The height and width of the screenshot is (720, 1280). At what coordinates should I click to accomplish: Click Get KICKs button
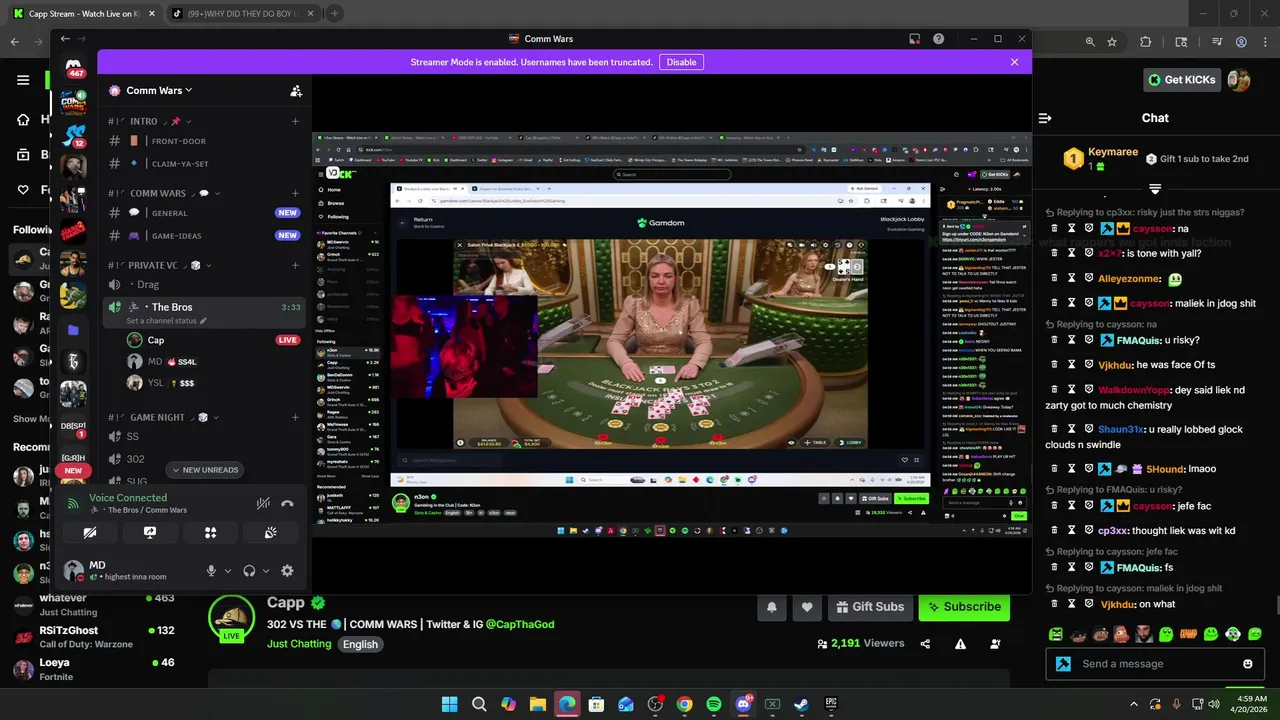point(1183,80)
